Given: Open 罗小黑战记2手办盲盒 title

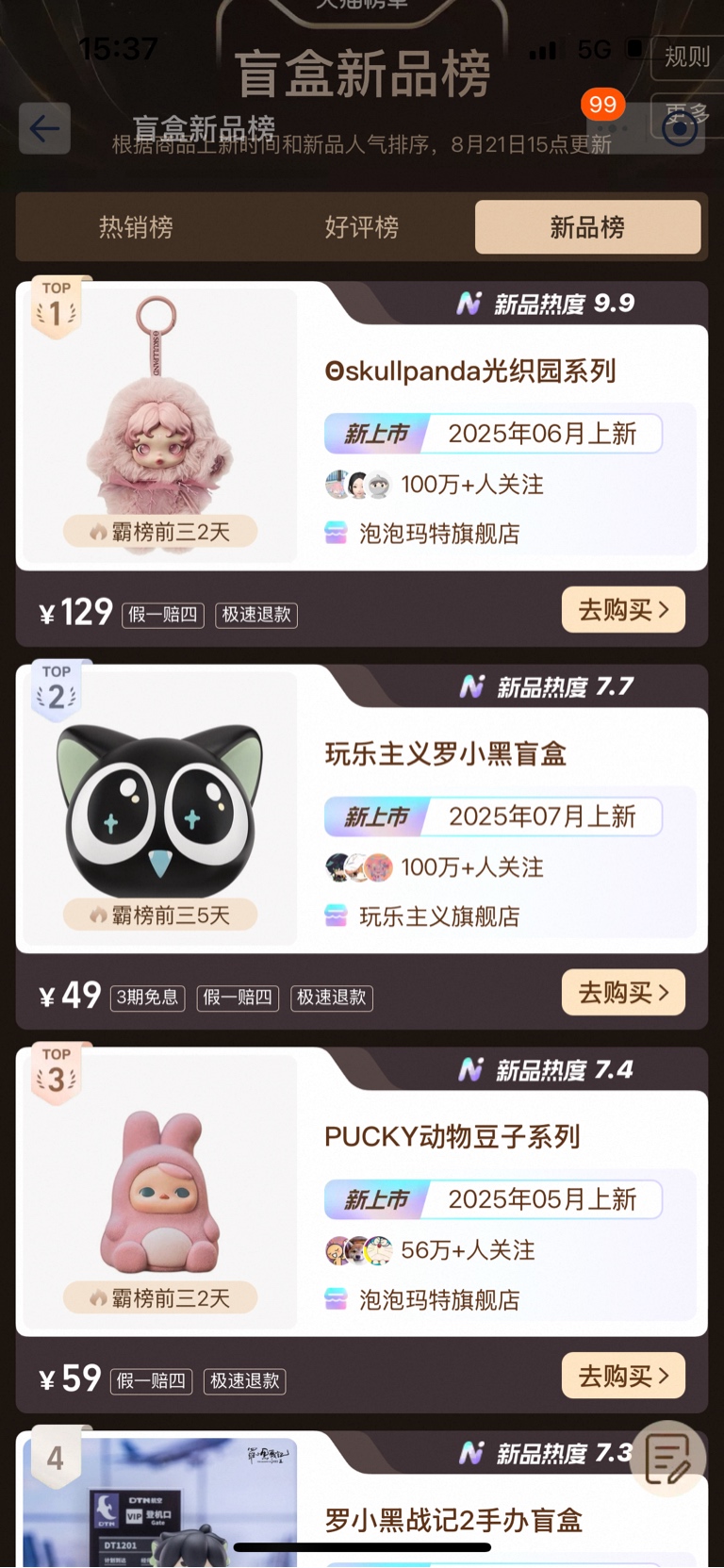Looking at the screenshot, I should [x=453, y=1520].
